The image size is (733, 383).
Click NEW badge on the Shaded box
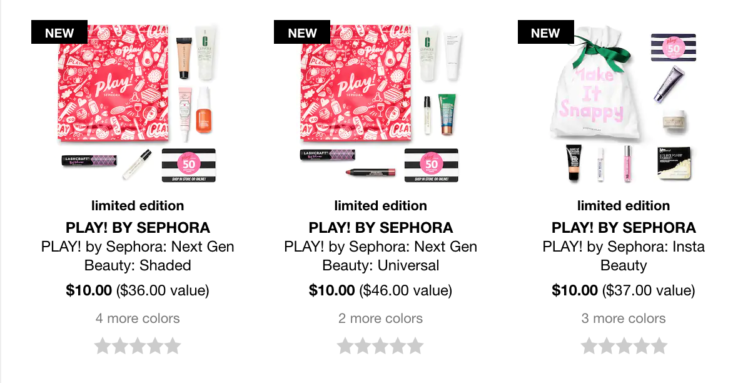[x=59, y=32]
